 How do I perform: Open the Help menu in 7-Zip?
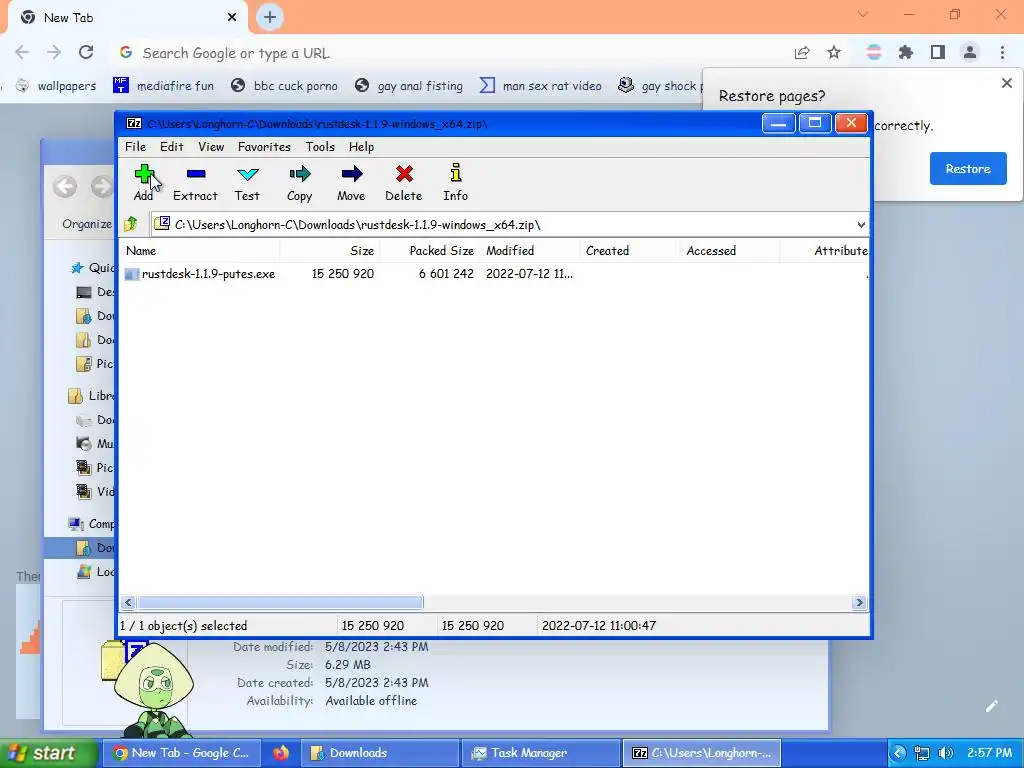pyautogui.click(x=361, y=147)
